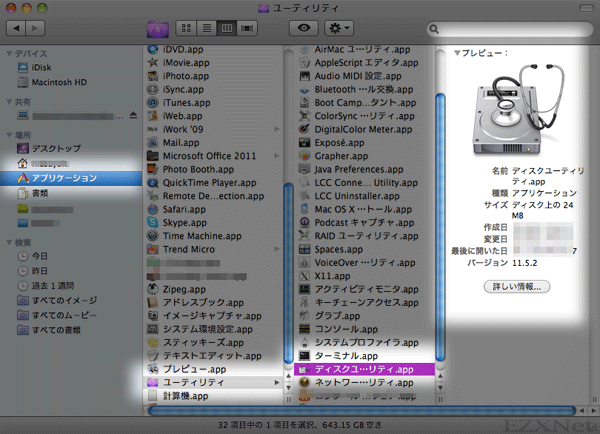The width and height of the screenshot is (600, 434).
Task: Focus the Finder search field
Action: 510,29
